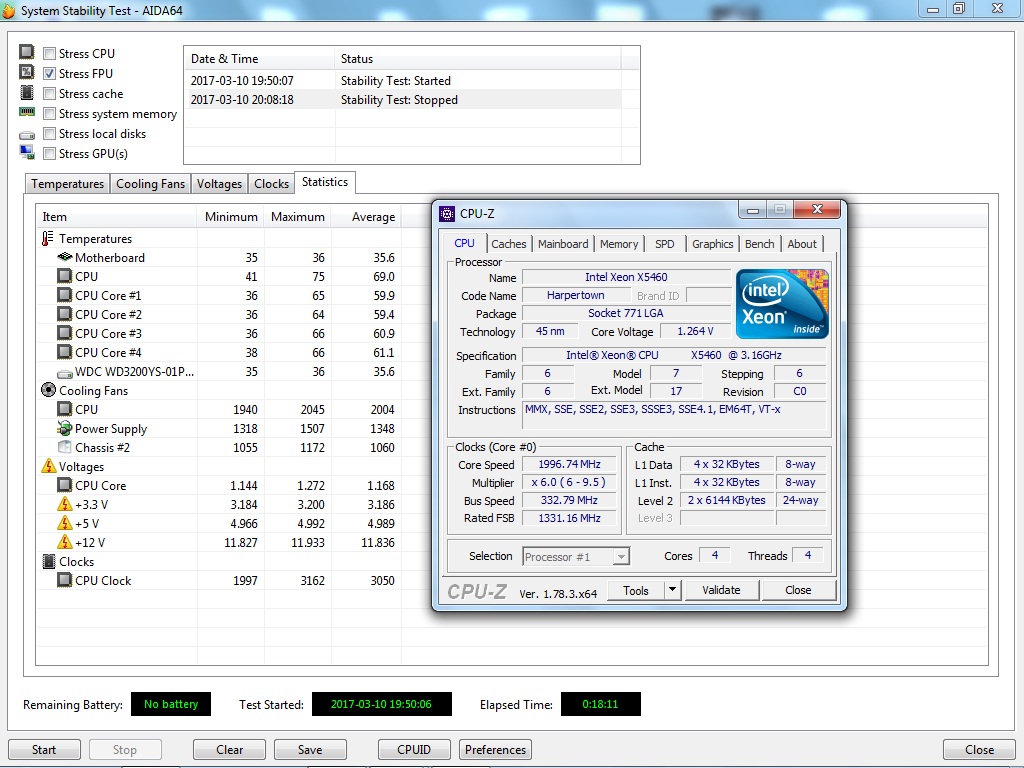The width and height of the screenshot is (1024, 768).
Task: Click the Stress cache chip icon
Action: click(x=27, y=92)
